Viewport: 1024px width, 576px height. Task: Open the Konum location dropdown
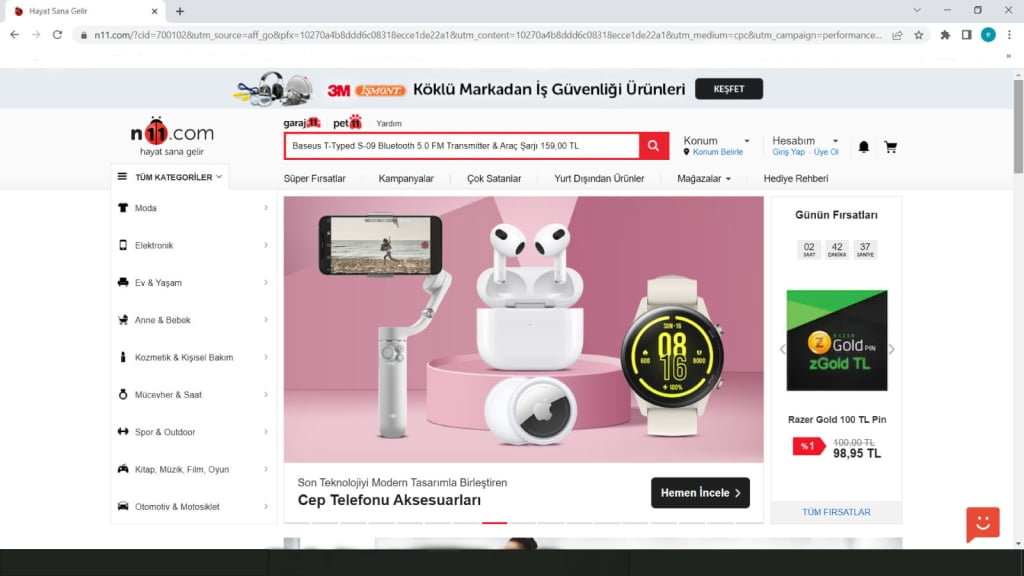(x=716, y=141)
